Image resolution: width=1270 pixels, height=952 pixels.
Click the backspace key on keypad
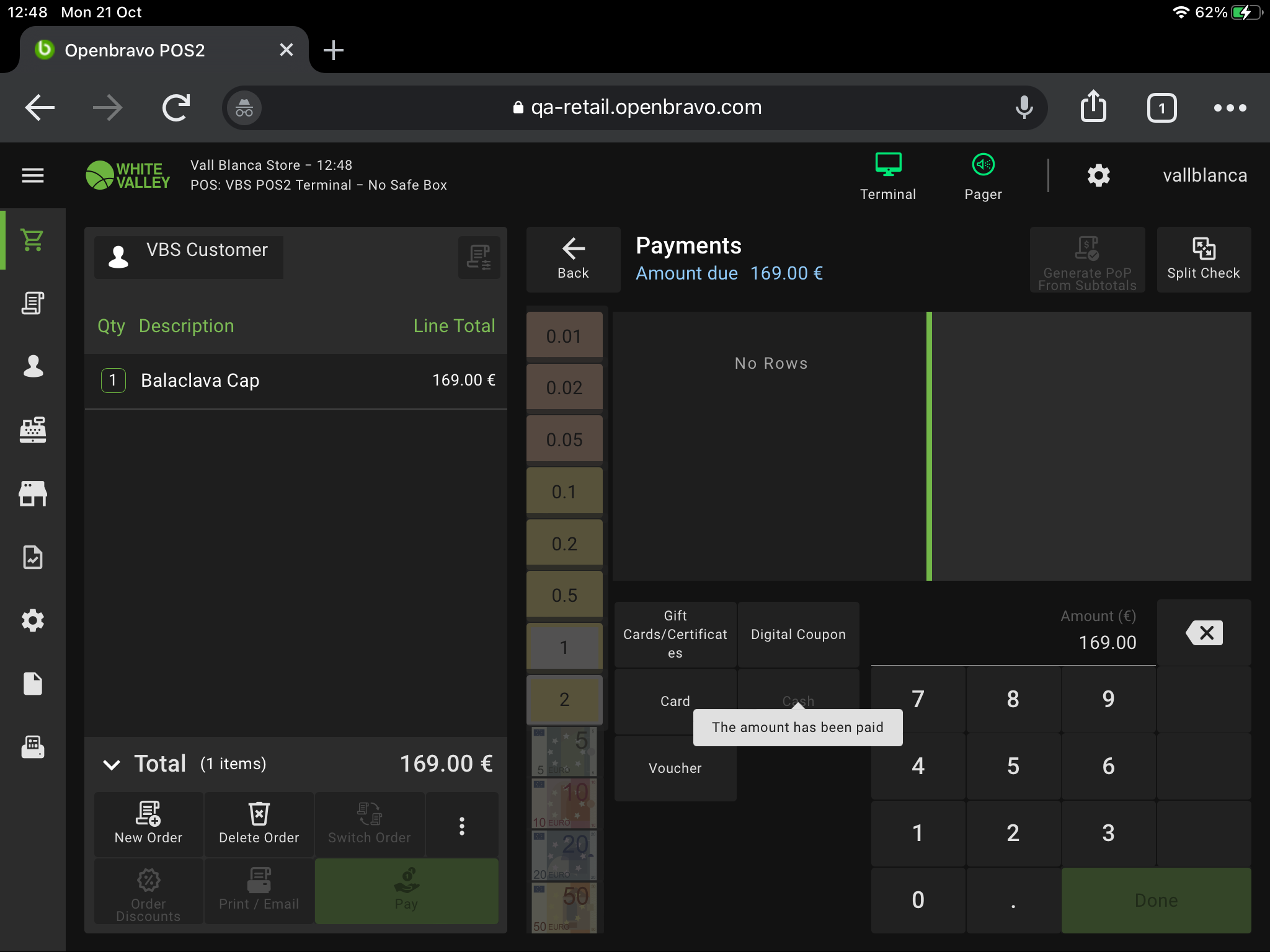(1204, 633)
